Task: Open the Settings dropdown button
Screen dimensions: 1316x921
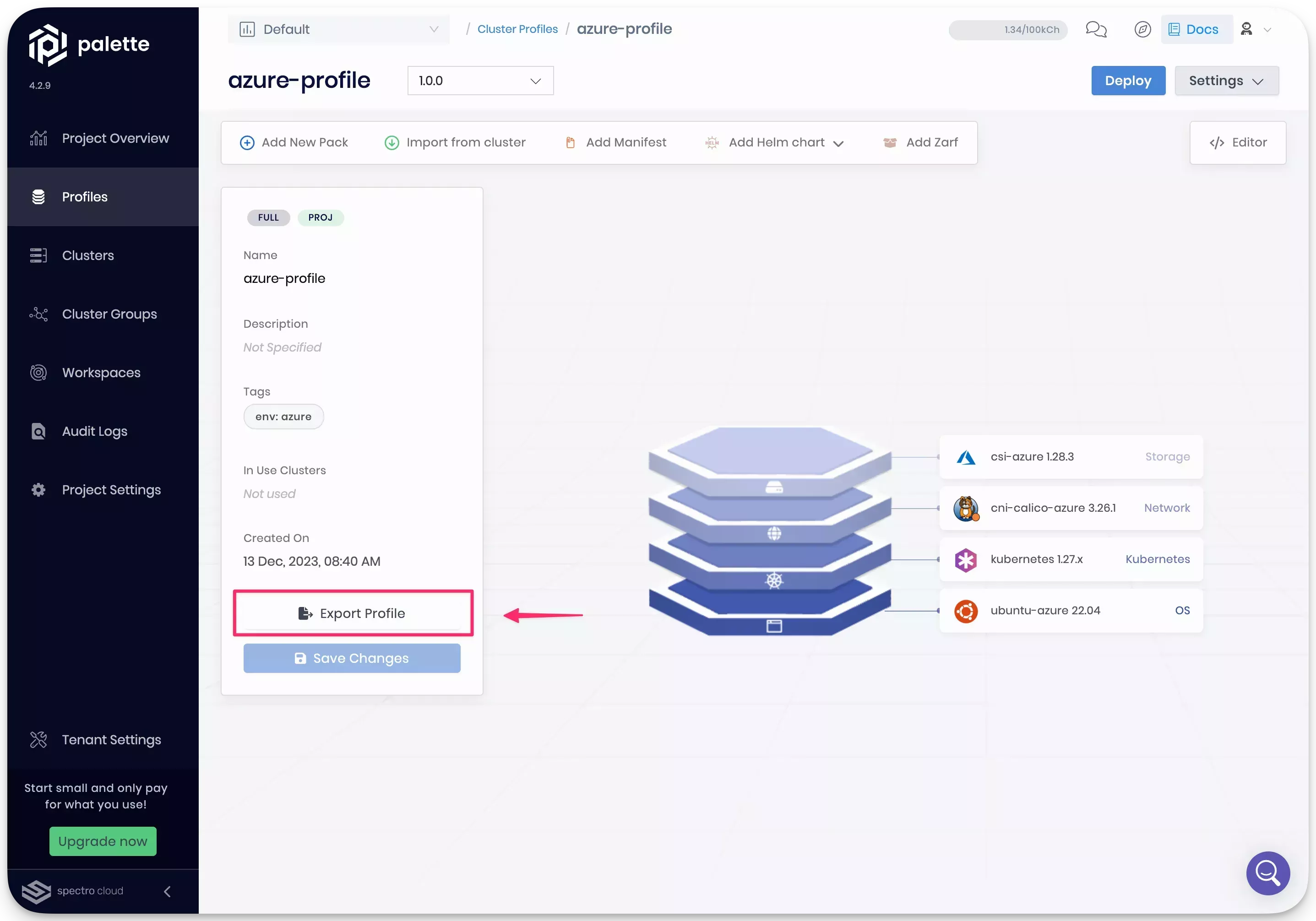Action: tap(1227, 80)
